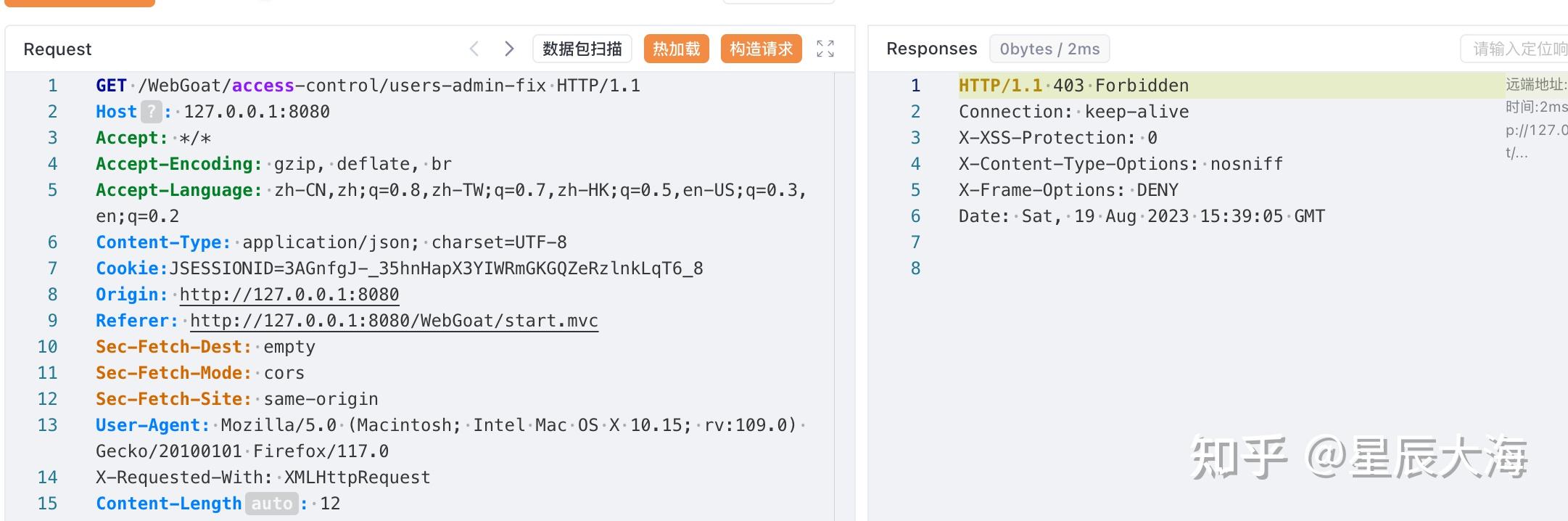Image resolution: width=1568 pixels, height=521 pixels.
Task: Navigate to next packet with right arrow
Action: point(509,48)
